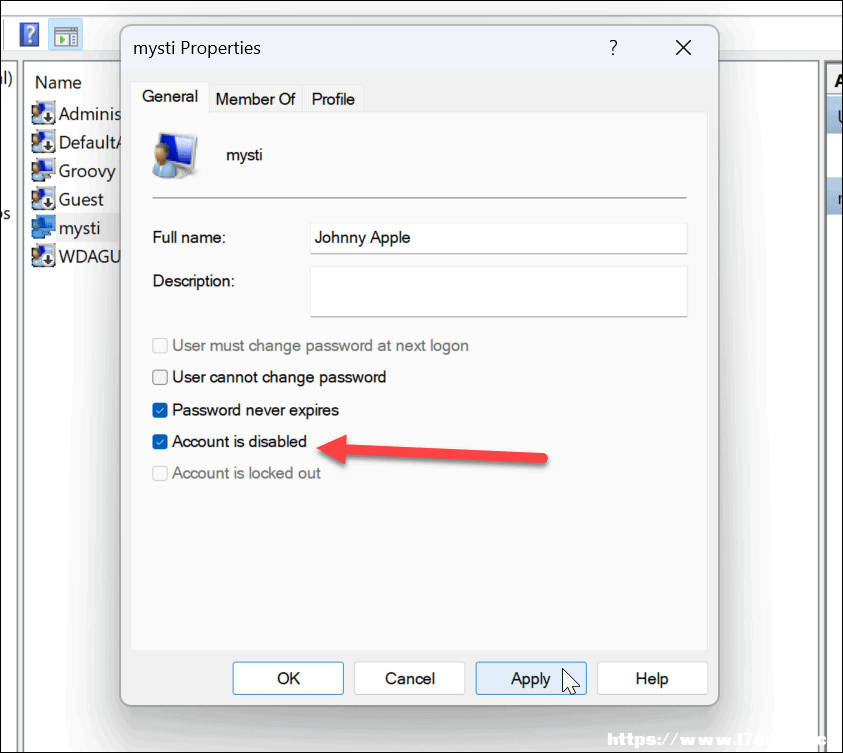Select the DefaultAccount user icon
The width and height of the screenshot is (843, 753).
click(43, 142)
